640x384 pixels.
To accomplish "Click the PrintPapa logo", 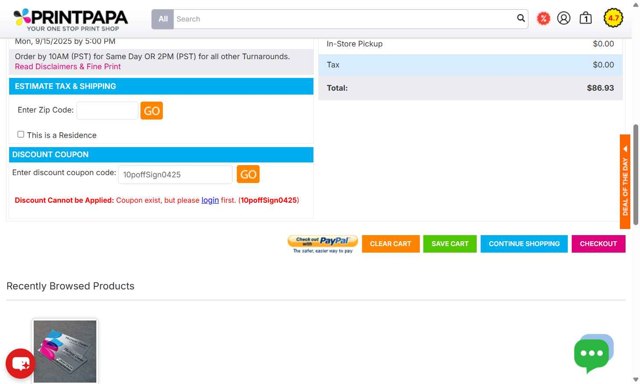I will (71, 19).
